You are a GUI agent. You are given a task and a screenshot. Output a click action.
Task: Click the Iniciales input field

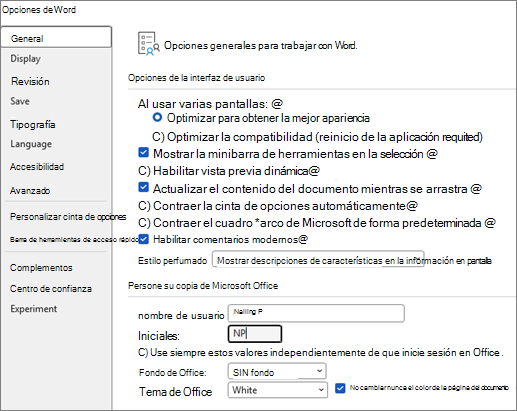[255, 334]
